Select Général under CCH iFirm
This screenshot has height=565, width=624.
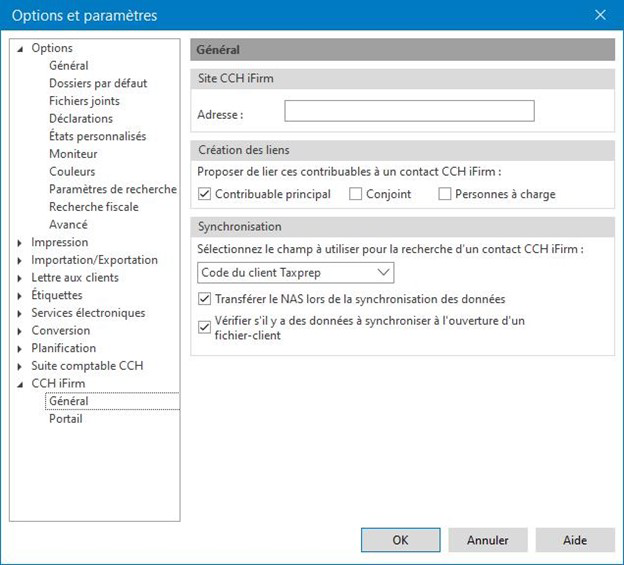[x=68, y=401]
